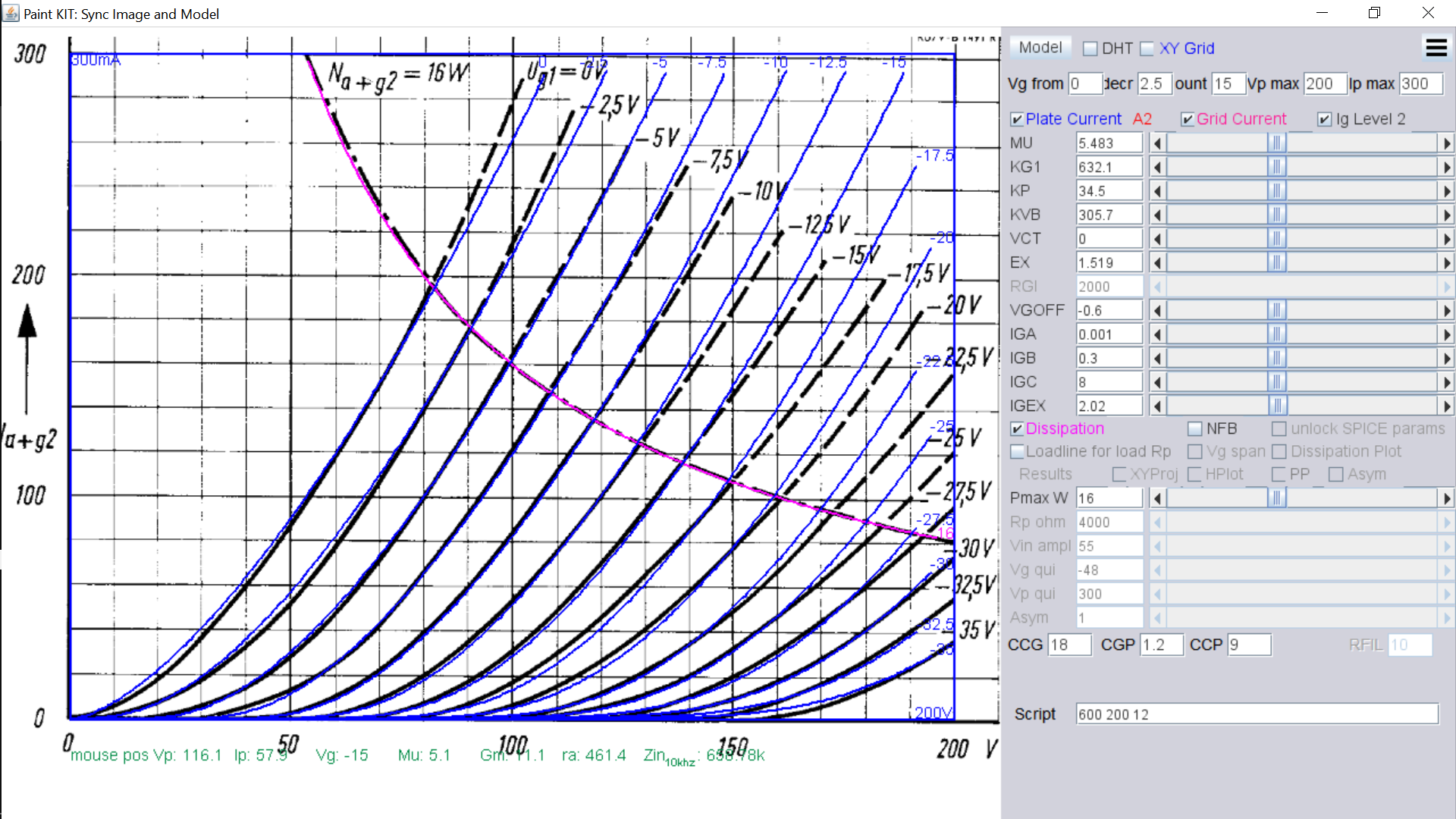Click the CGP capacitance field
1456x819 pixels.
(x=1161, y=645)
